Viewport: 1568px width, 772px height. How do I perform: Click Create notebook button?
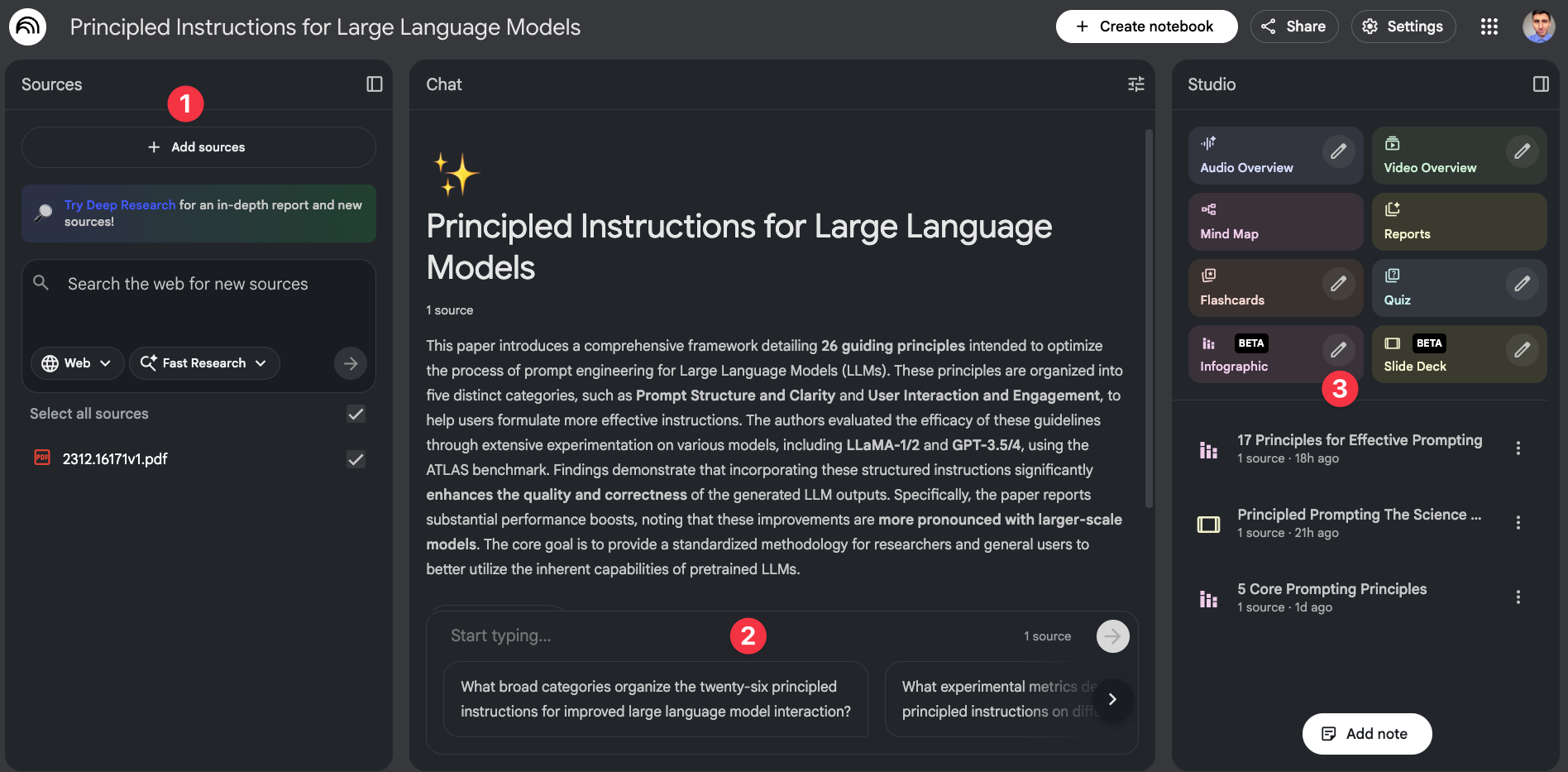point(1146,26)
